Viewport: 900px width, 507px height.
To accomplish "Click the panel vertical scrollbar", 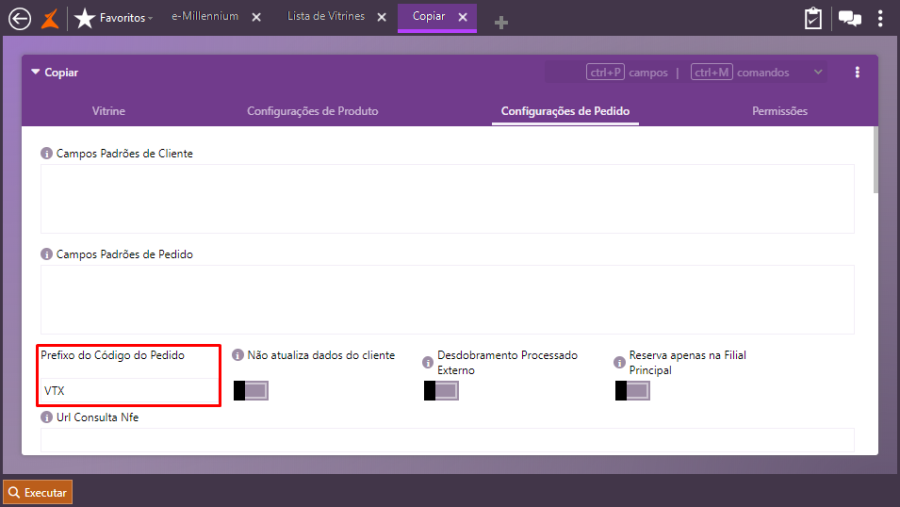I will click(875, 161).
